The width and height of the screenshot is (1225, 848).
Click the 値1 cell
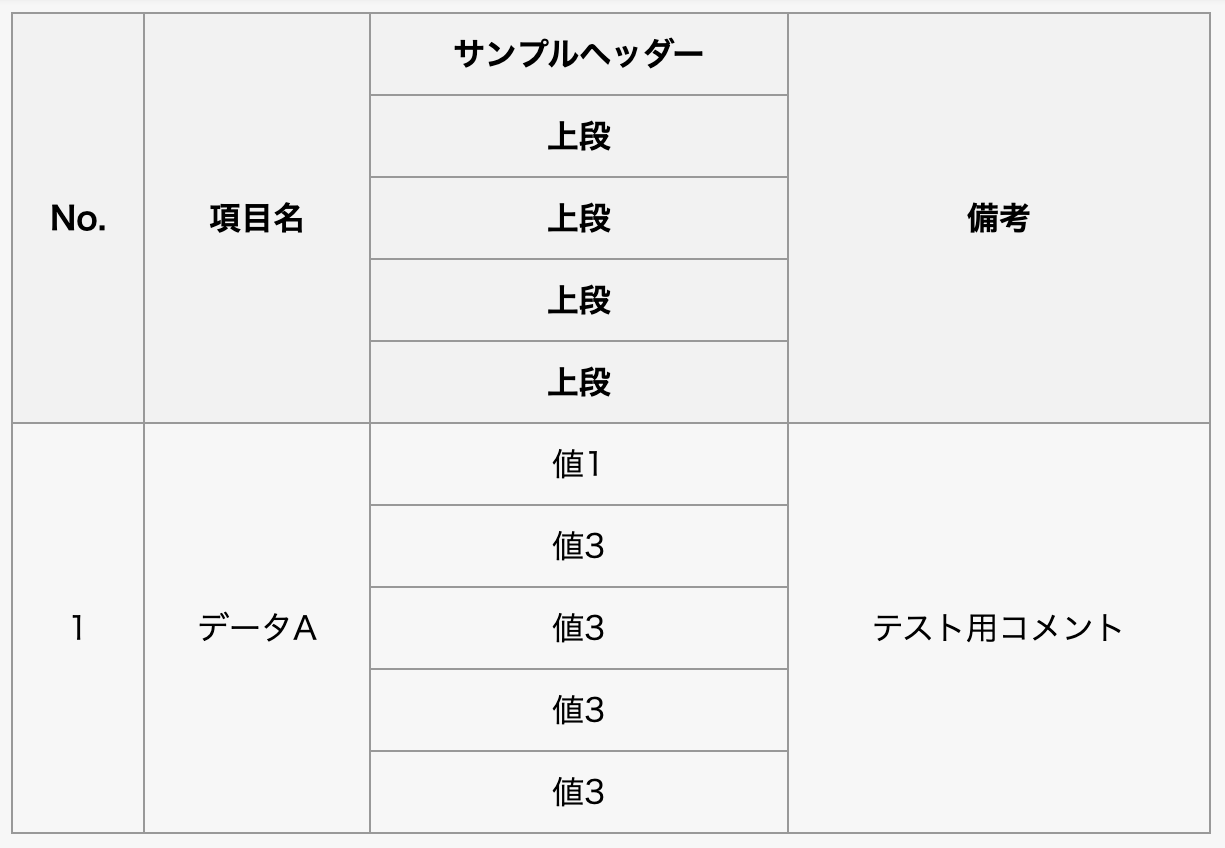coord(578,464)
